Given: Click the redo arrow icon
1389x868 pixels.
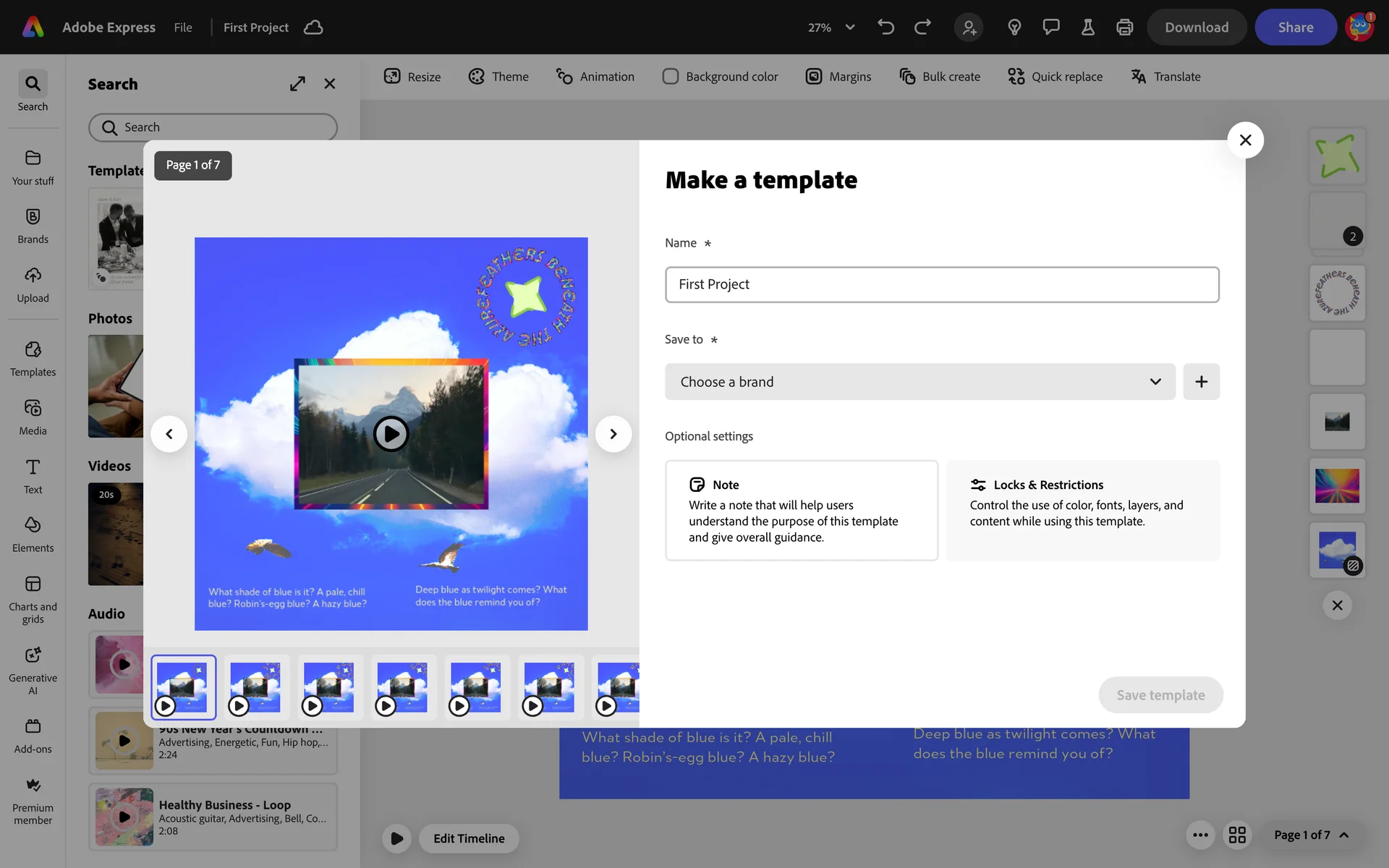Looking at the screenshot, I should tap(922, 27).
